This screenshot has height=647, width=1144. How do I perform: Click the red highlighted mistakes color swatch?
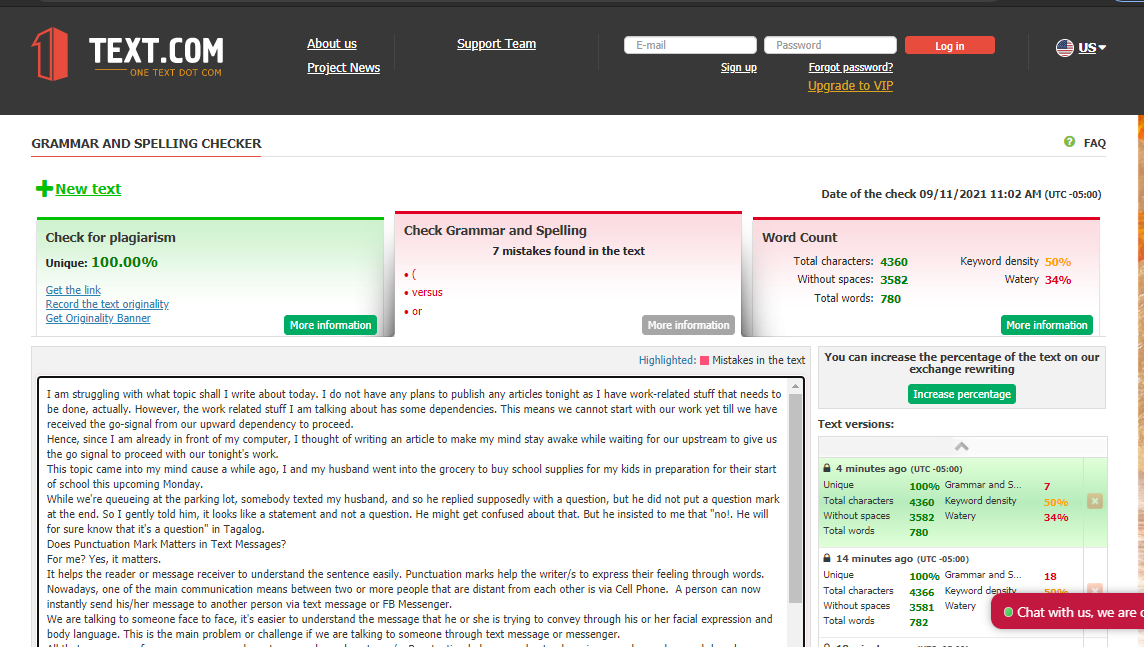[x=704, y=360]
